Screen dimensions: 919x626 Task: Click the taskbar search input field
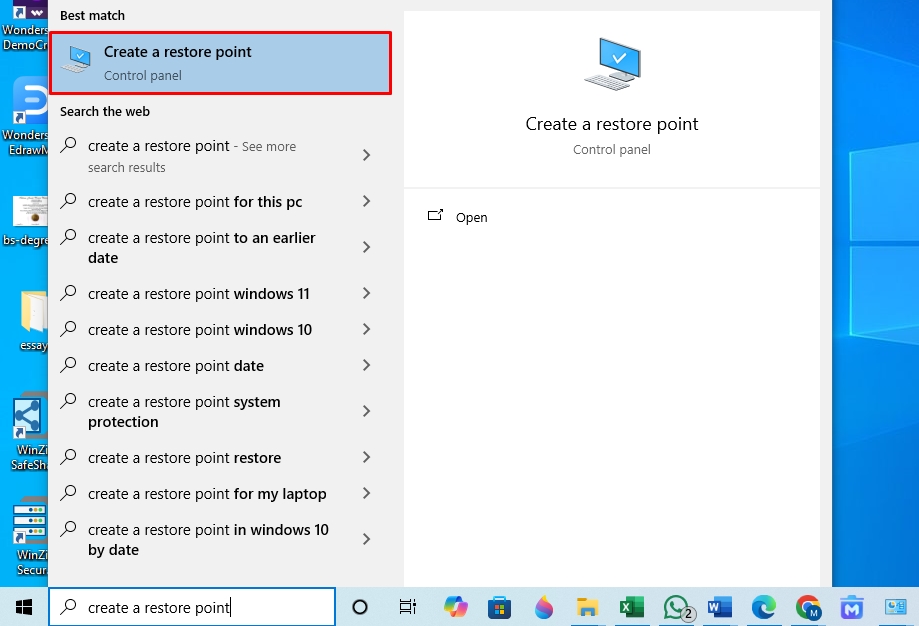point(192,607)
